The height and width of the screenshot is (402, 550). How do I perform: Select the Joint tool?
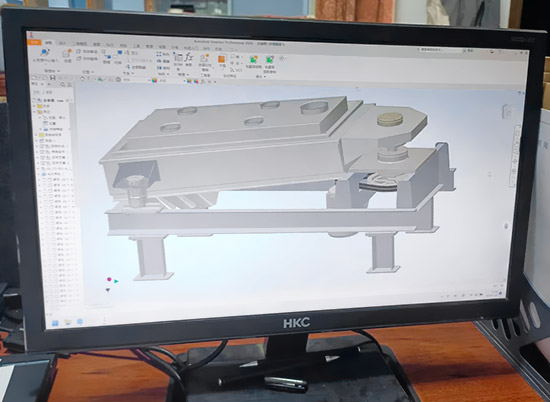pyautogui.click(x=107, y=56)
